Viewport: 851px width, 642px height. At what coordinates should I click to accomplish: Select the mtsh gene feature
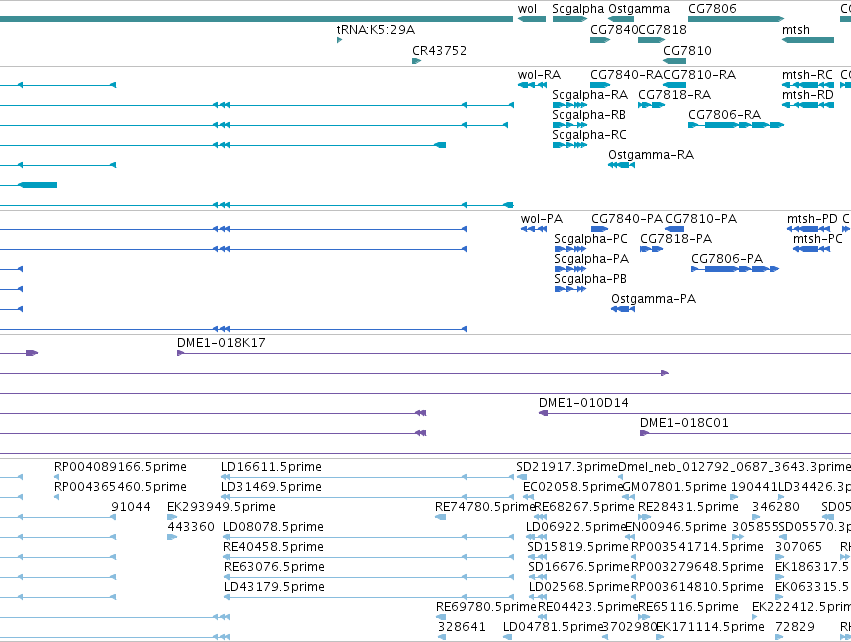(808, 40)
